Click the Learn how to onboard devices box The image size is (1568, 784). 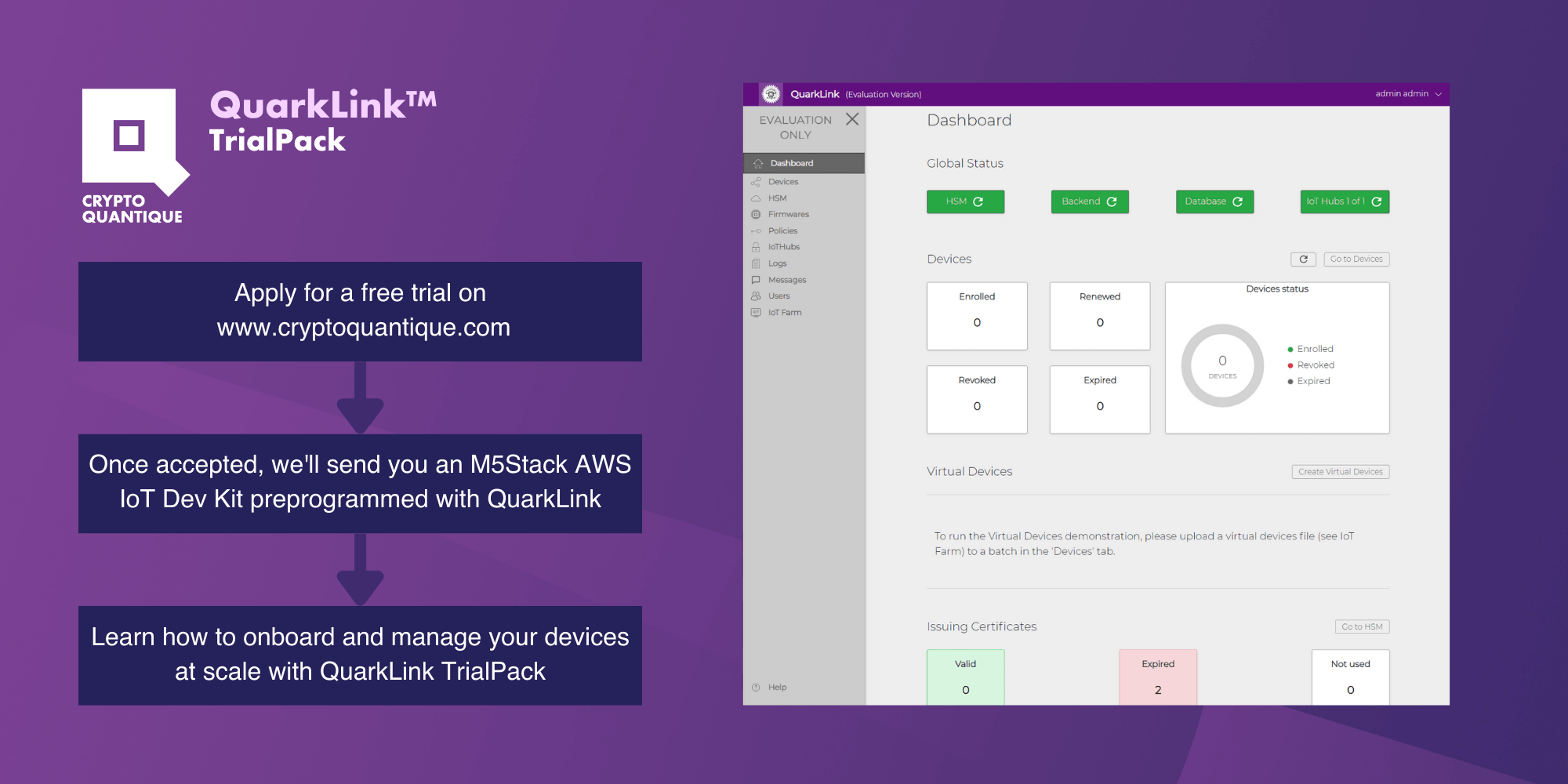coord(360,655)
